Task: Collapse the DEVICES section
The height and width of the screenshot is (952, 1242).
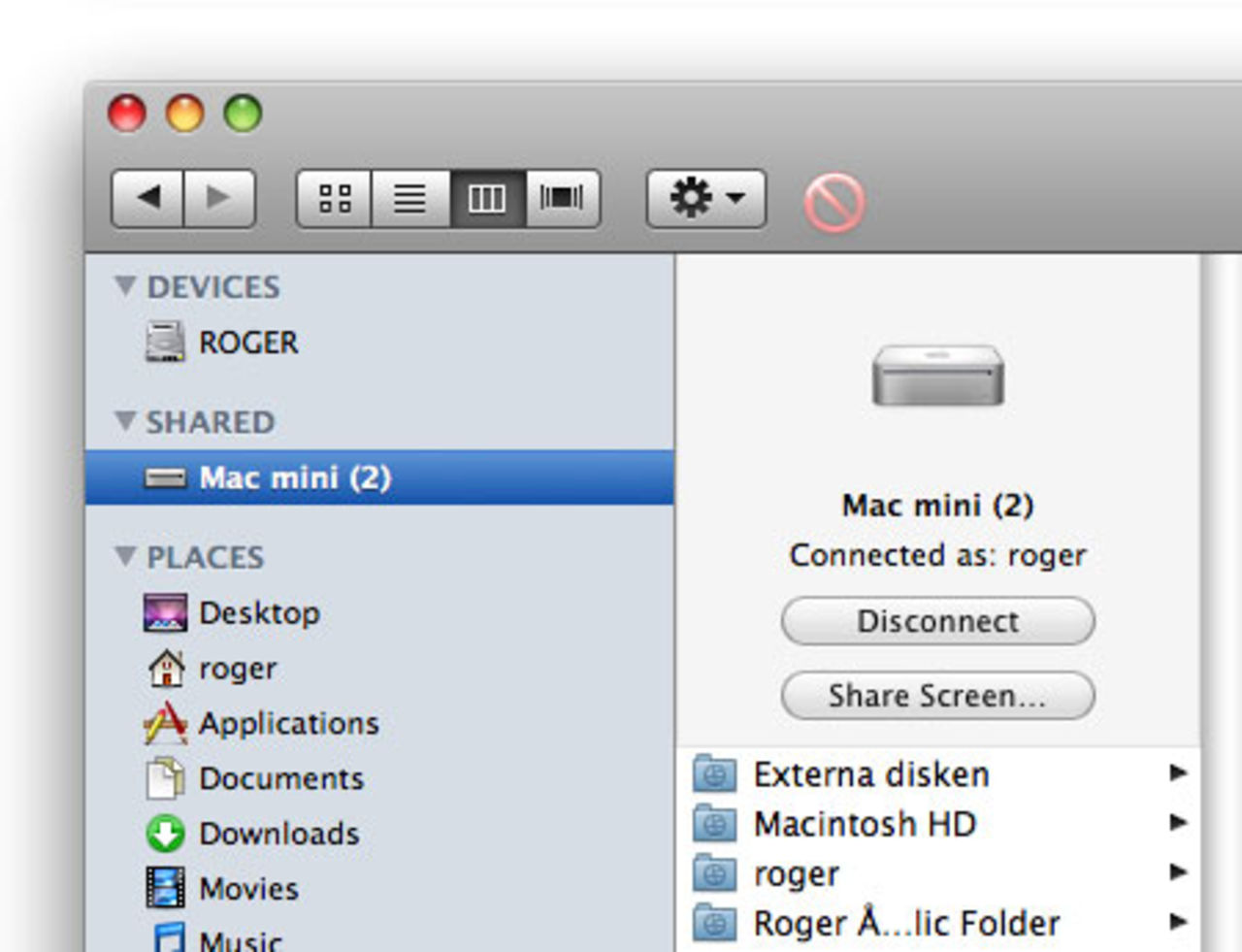Action: (x=125, y=286)
